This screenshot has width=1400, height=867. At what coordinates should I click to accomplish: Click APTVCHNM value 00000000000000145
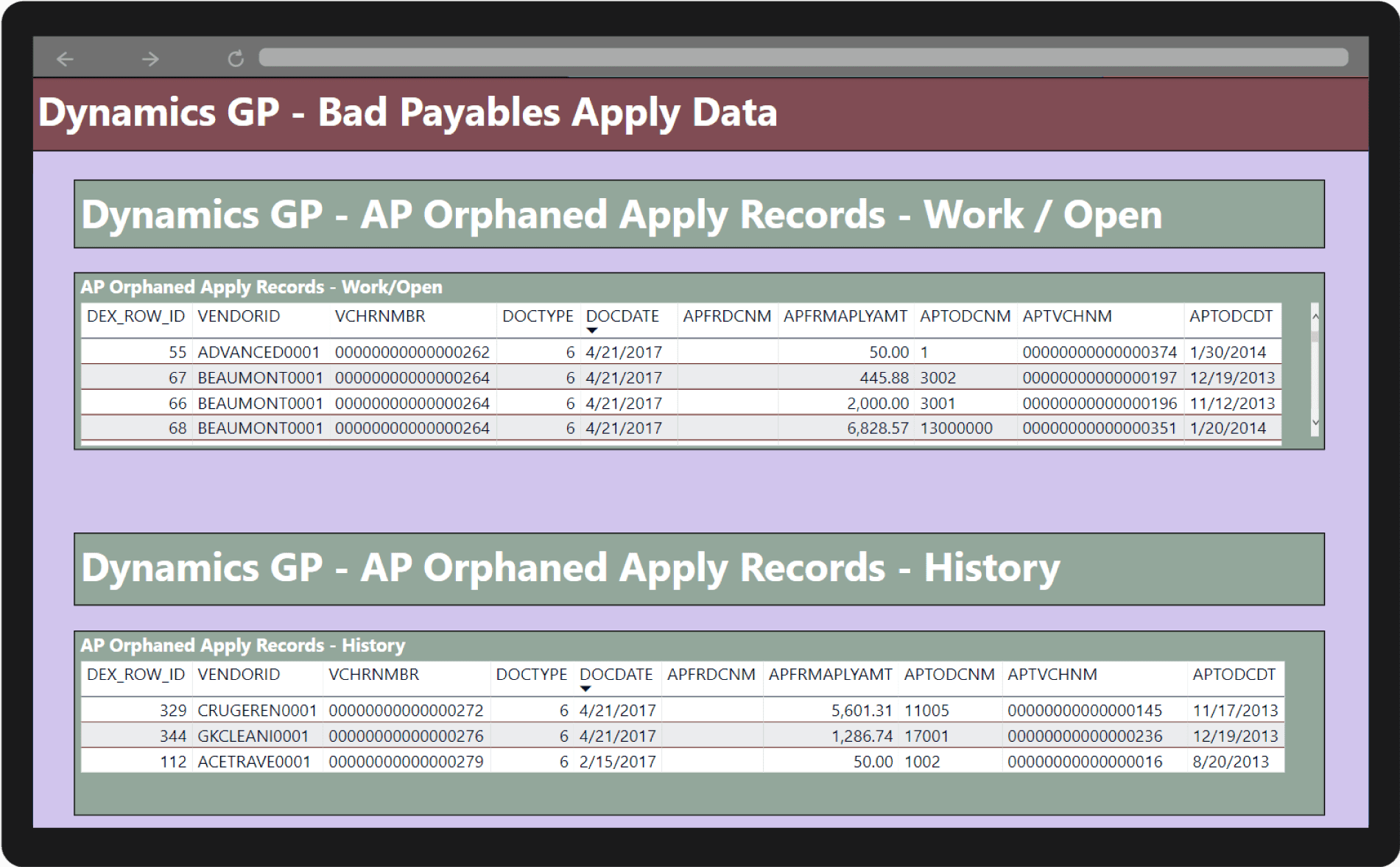click(x=1085, y=711)
